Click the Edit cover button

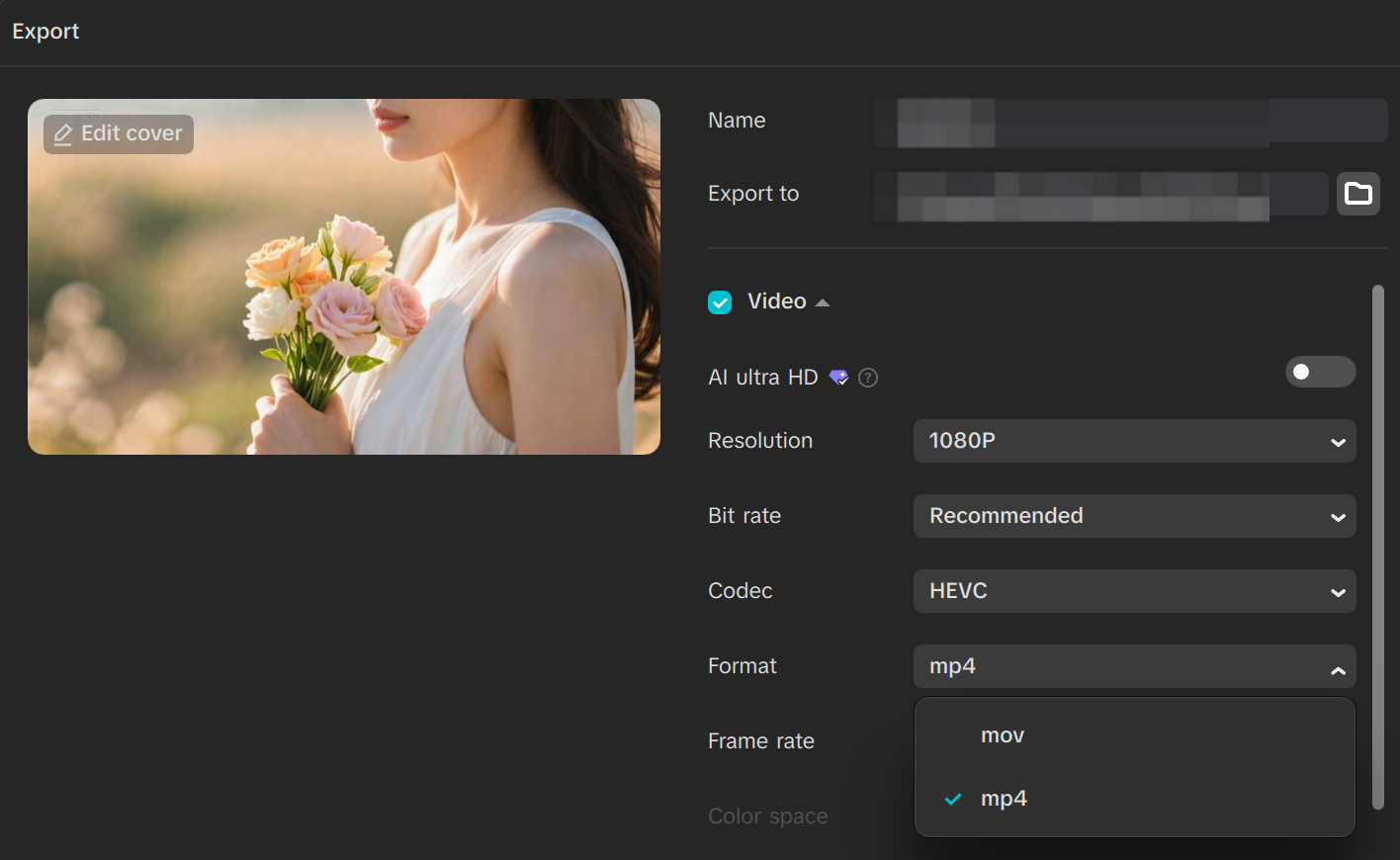[x=118, y=132]
